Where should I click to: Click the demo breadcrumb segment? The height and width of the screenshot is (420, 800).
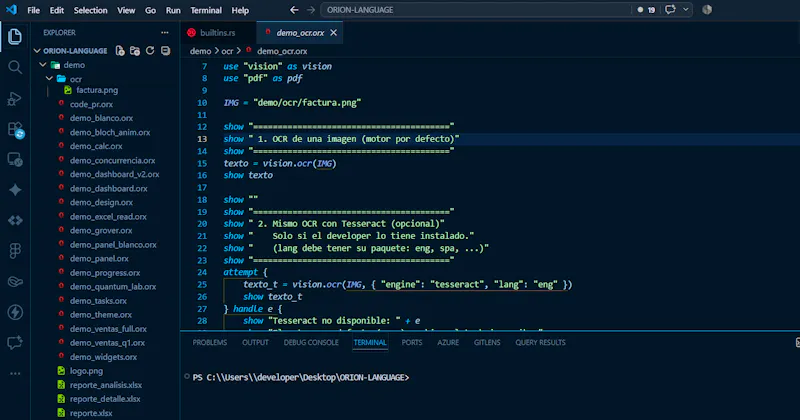tap(200, 51)
